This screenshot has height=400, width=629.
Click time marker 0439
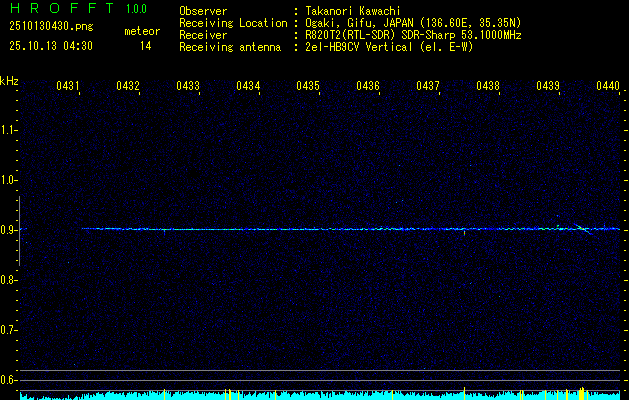(x=548, y=85)
